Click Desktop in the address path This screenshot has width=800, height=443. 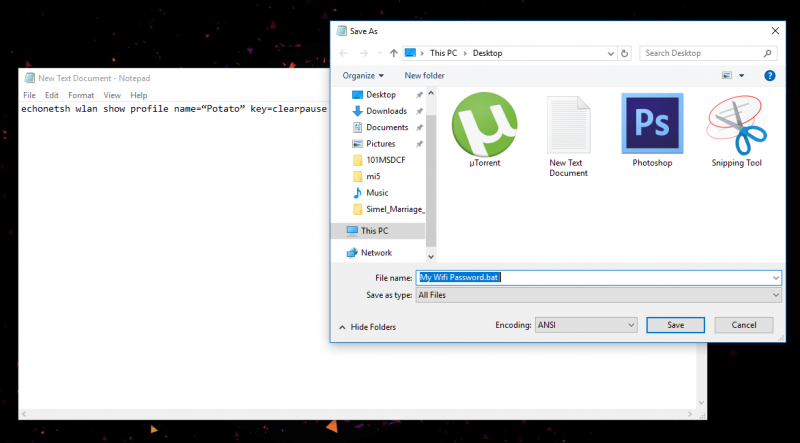pos(487,53)
